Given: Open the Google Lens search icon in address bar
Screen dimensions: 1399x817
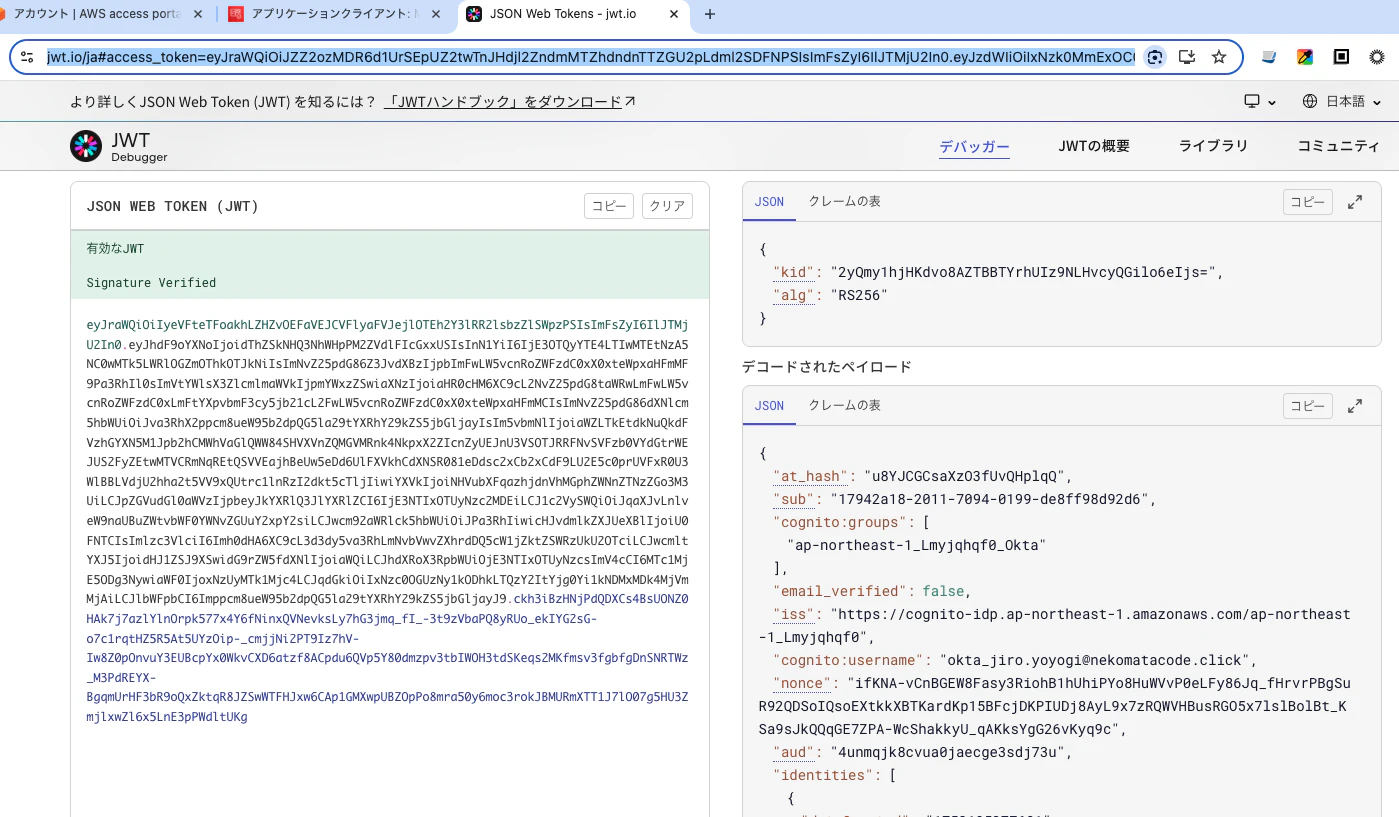Looking at the screenshot, I should [1155, 57].
